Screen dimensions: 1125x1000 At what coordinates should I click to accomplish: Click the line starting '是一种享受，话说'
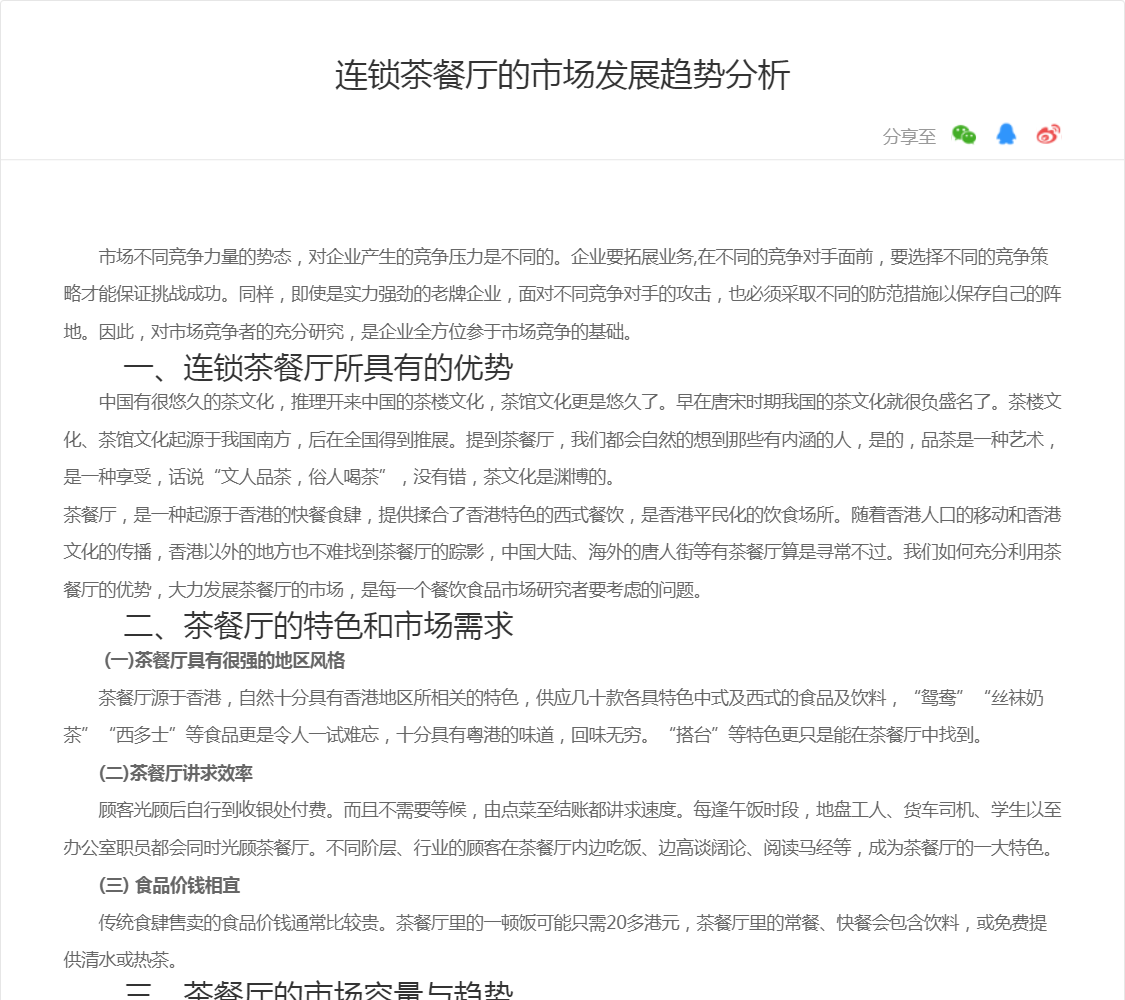point(339,477)
